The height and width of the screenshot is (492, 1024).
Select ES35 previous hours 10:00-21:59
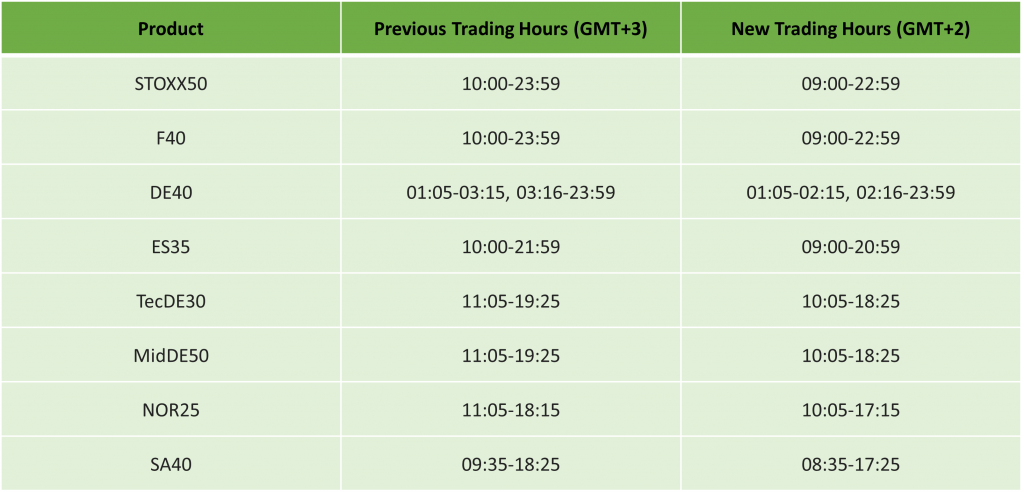[x=510, y=246]
